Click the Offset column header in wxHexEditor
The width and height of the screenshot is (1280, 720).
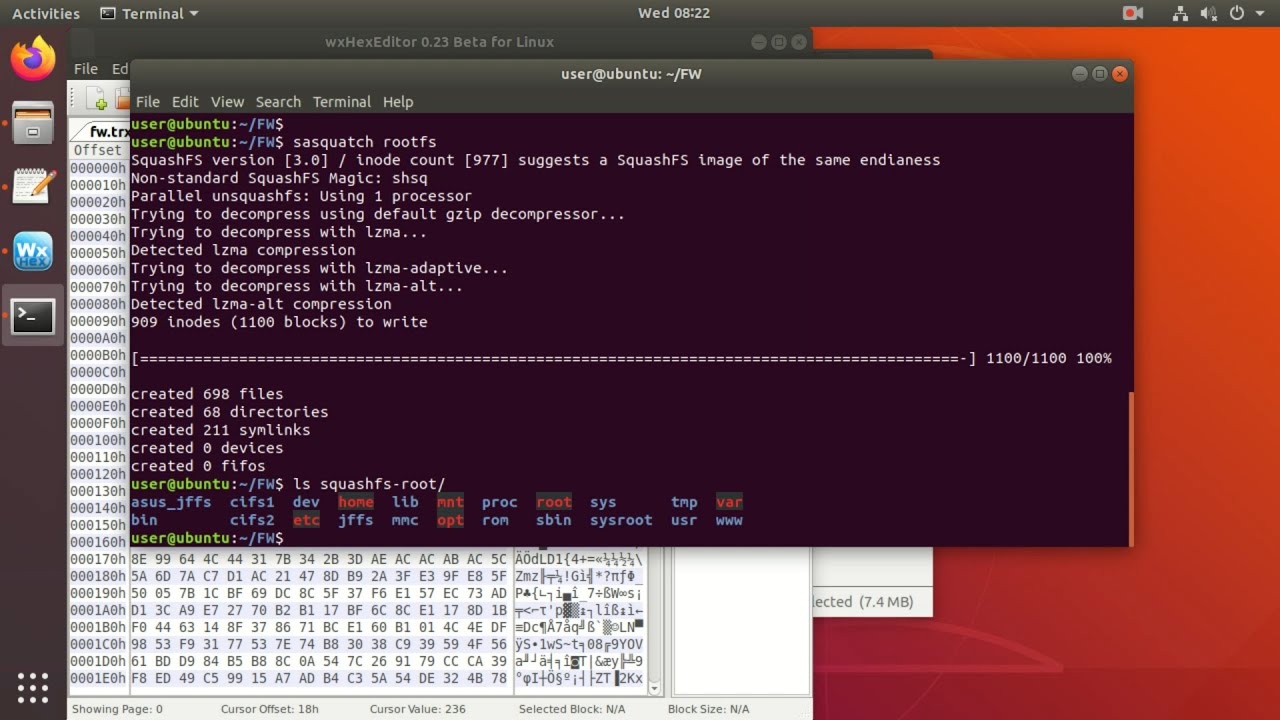click(x=97, y=150)
